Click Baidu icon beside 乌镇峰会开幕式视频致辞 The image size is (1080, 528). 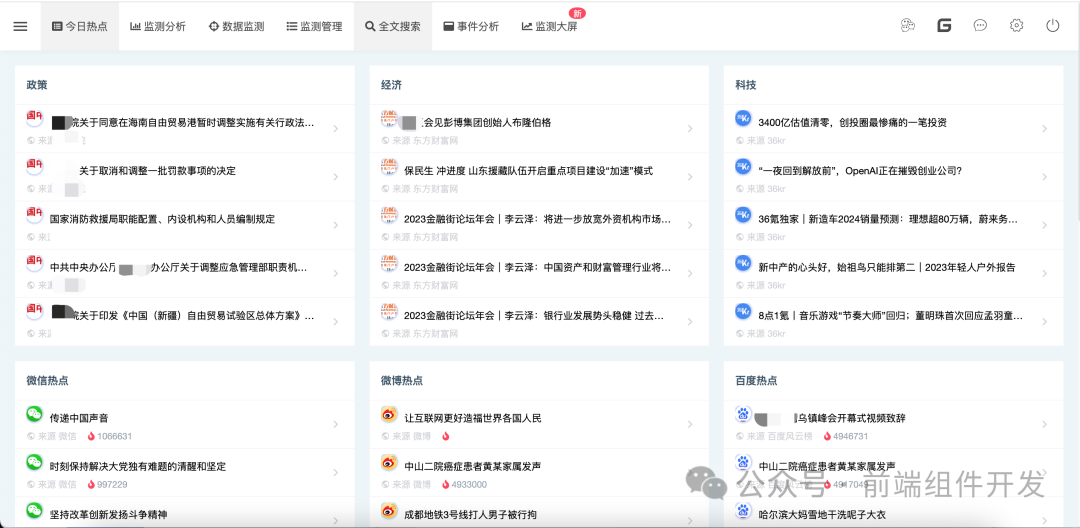click(x=743, y=413)
